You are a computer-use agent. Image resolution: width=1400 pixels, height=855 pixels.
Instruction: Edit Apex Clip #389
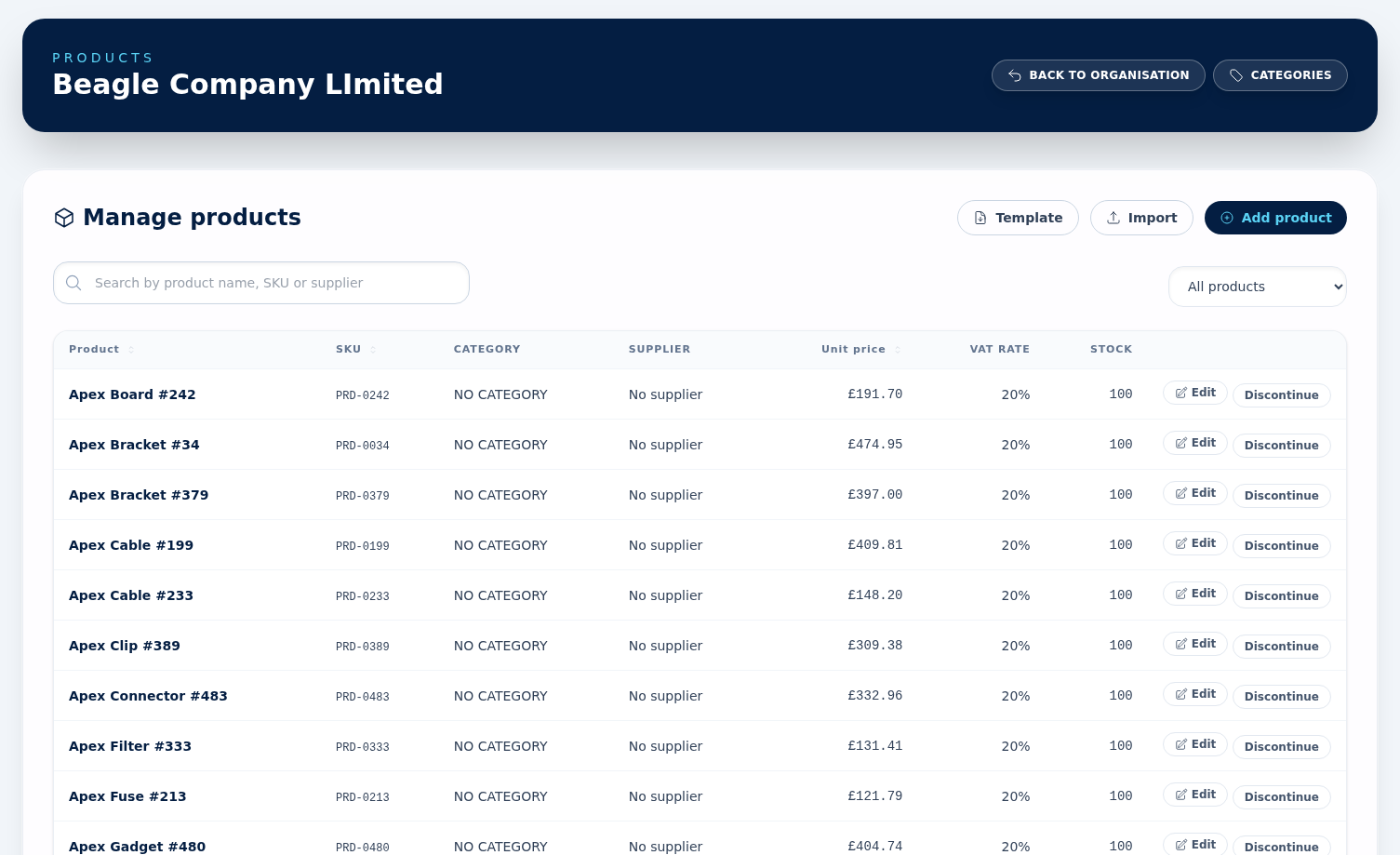pyautogui.click(x=1195, y=644)
